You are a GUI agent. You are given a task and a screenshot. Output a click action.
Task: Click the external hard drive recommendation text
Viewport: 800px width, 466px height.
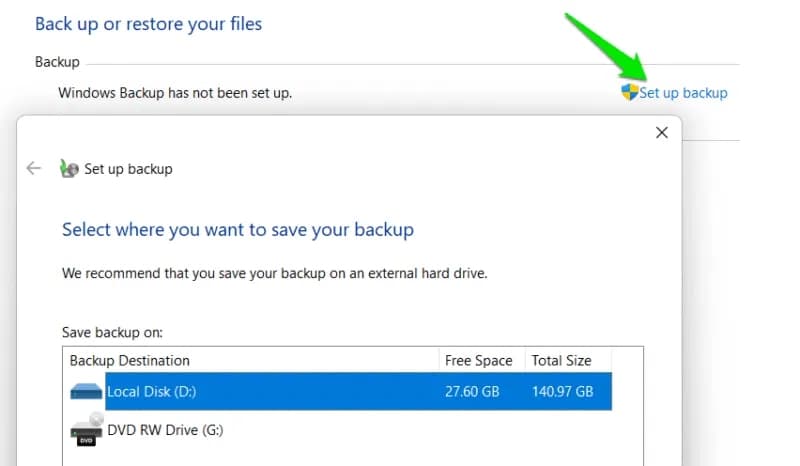pyautogui.click(x=274, y=273)
